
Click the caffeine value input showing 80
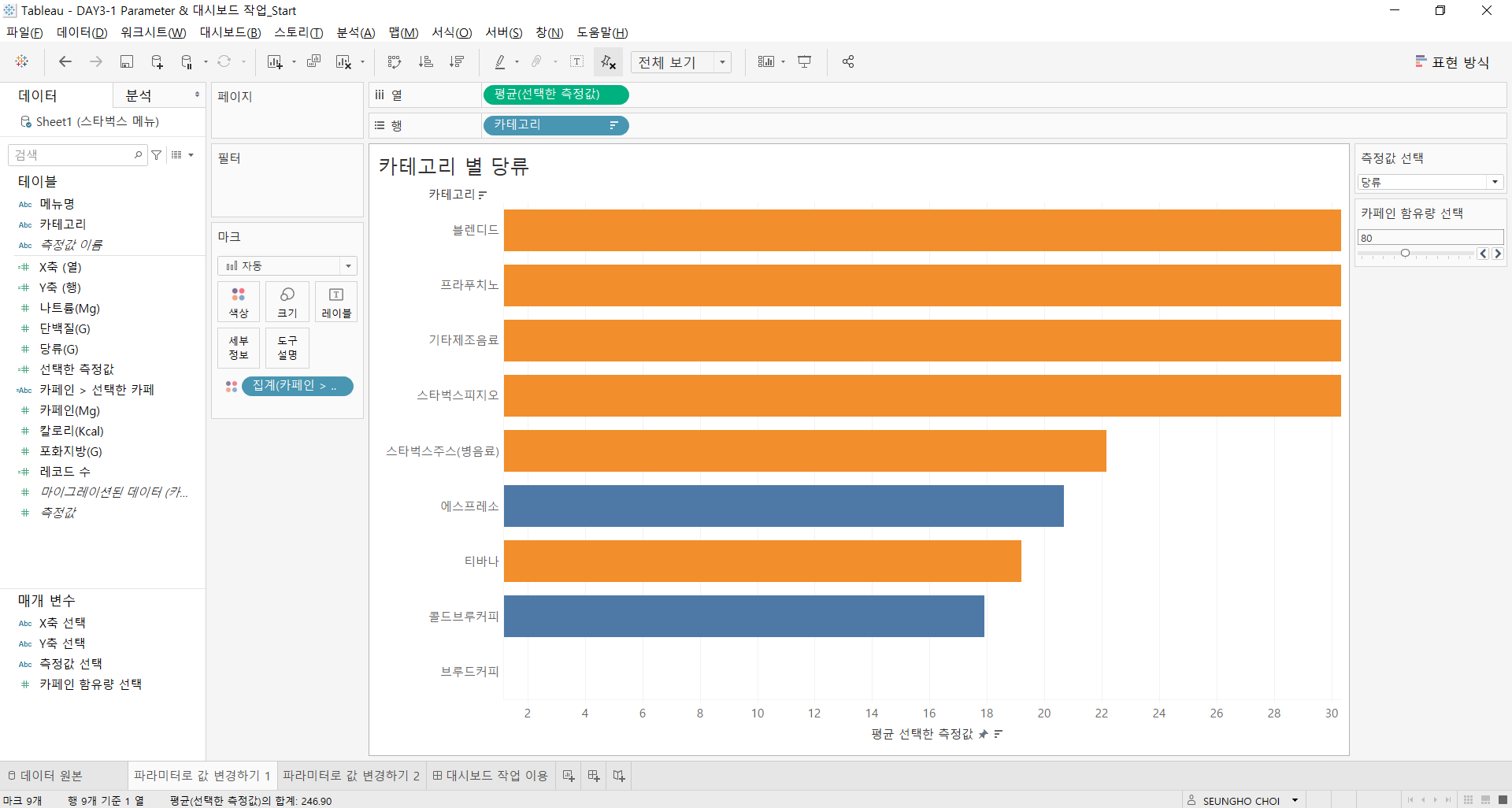tap(1431, 238)
